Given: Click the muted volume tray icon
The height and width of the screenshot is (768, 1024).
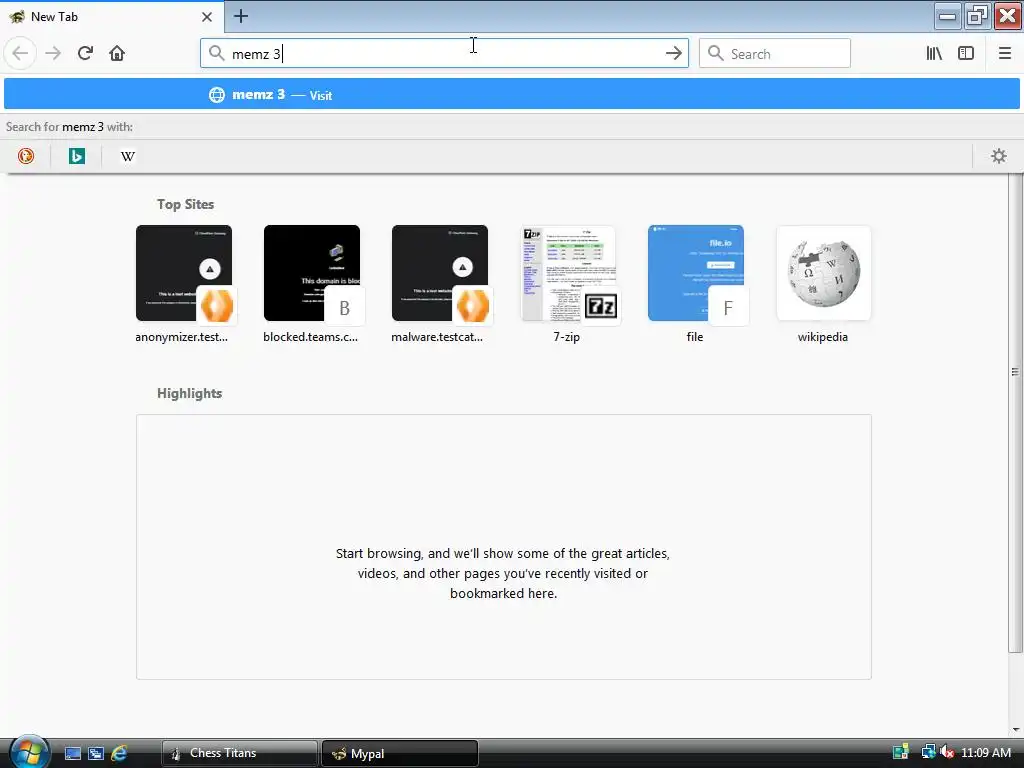Looking at the screenshot, I should 947,753.
